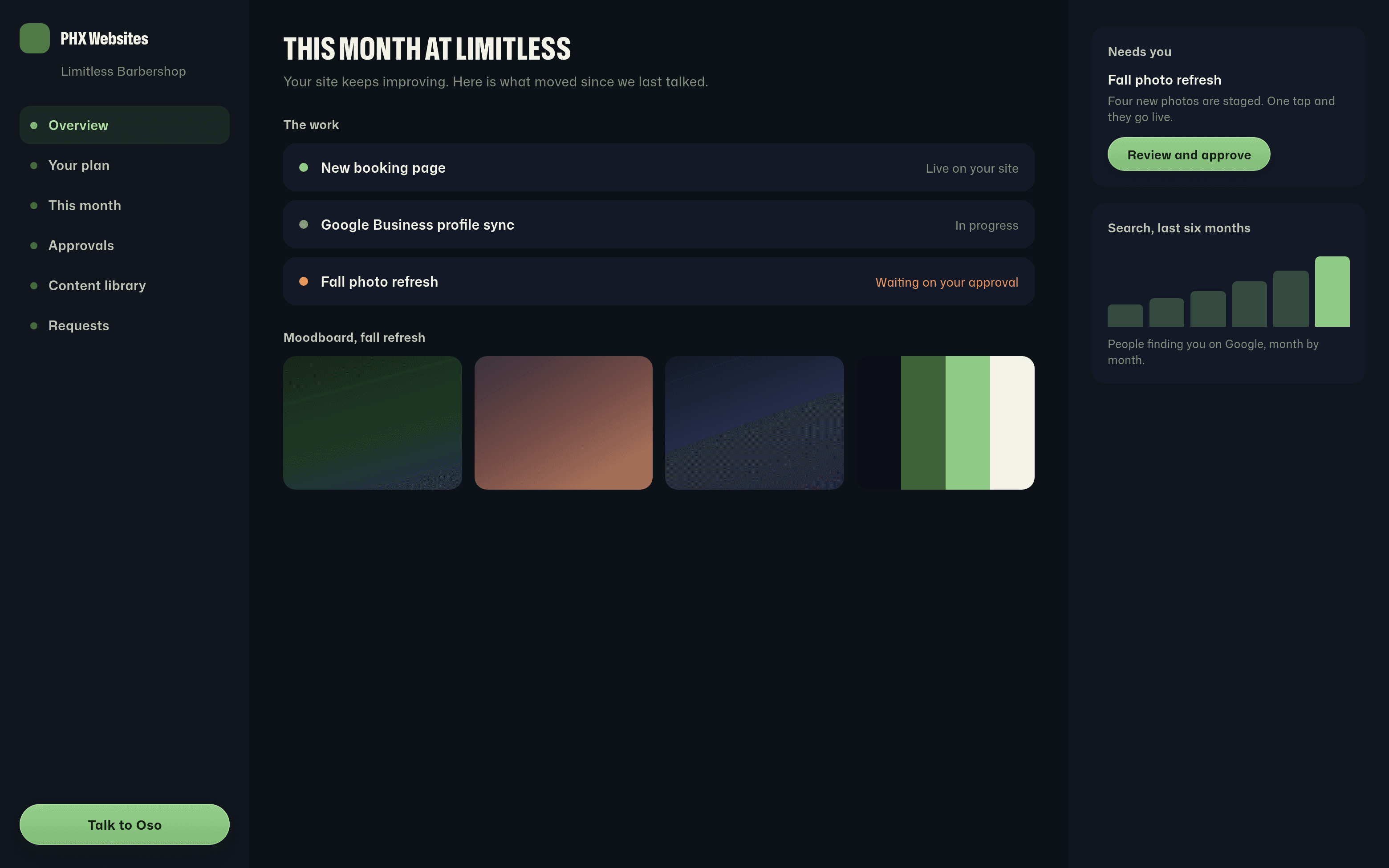The image size is (1389, 868).
Task: Go to Your plan section
Action: point(125,165)
